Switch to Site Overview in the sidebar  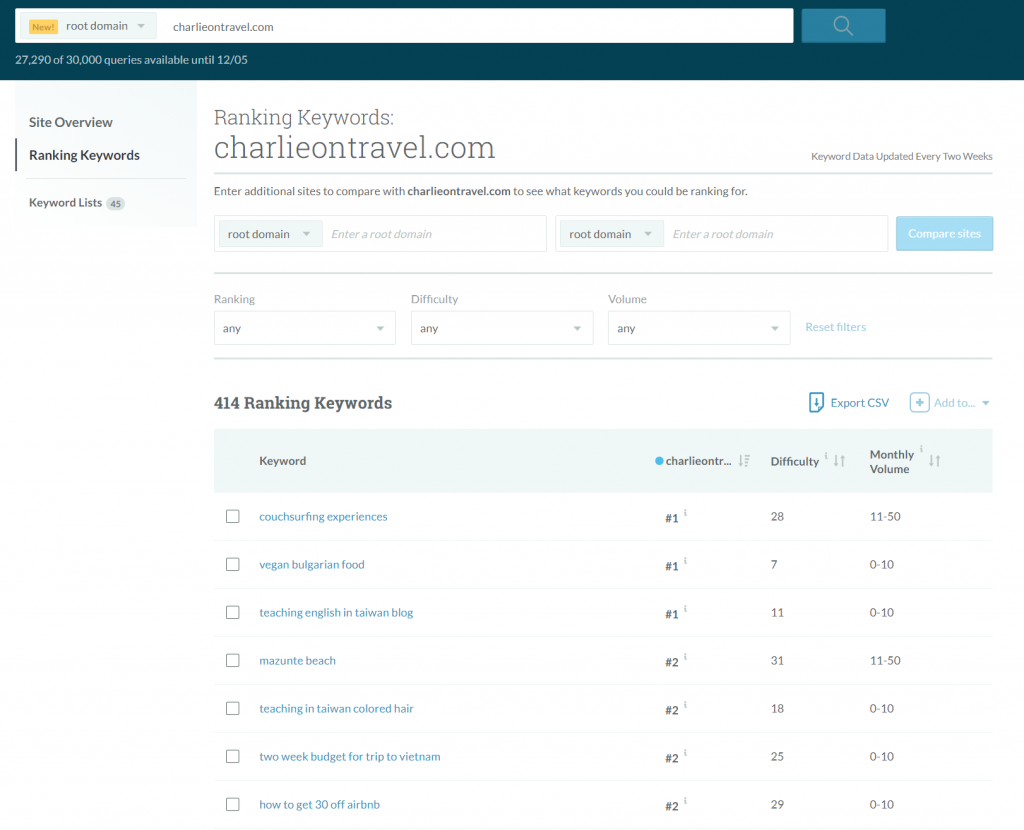(70, 122)
